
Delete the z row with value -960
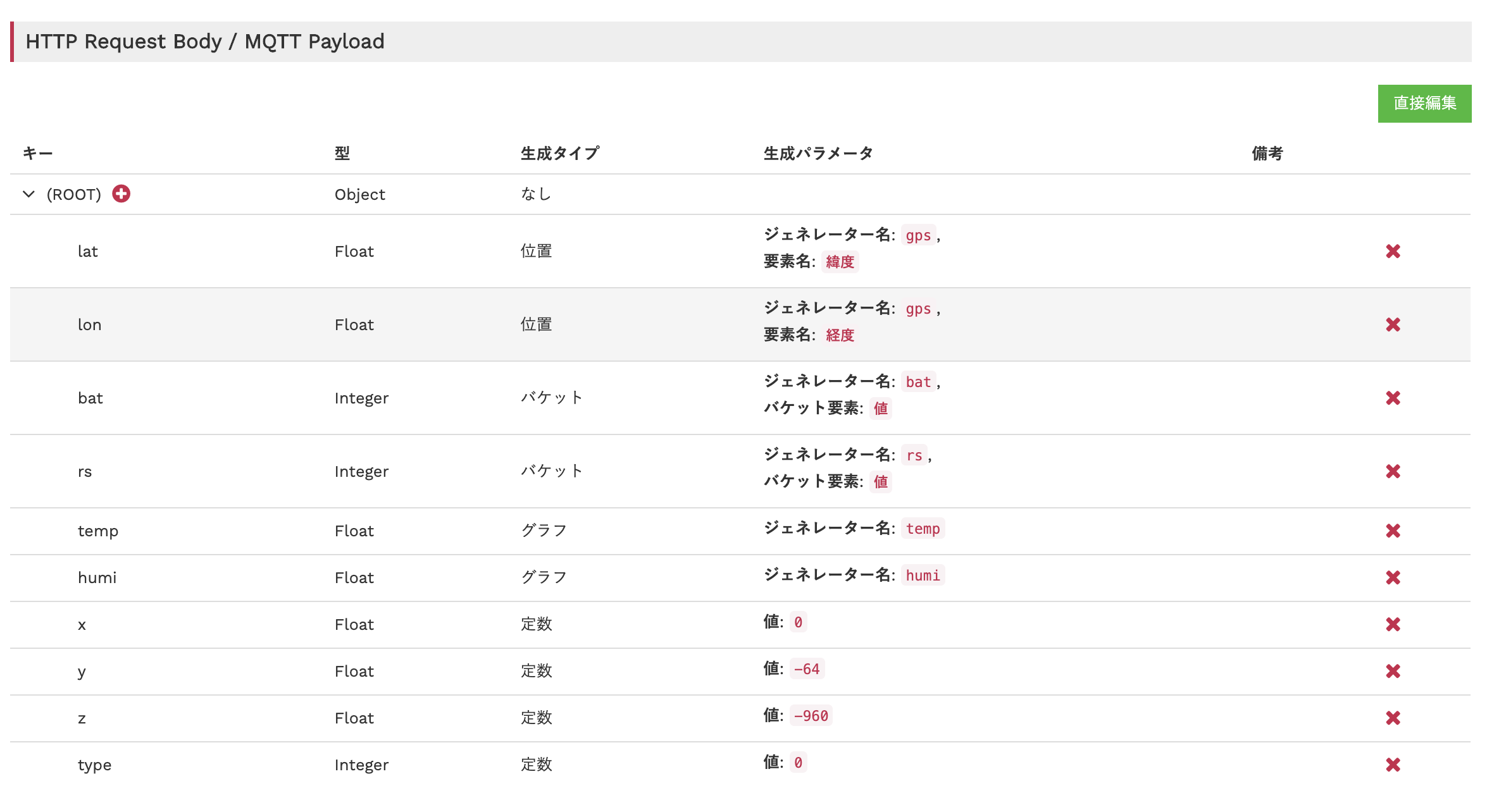1392,718
